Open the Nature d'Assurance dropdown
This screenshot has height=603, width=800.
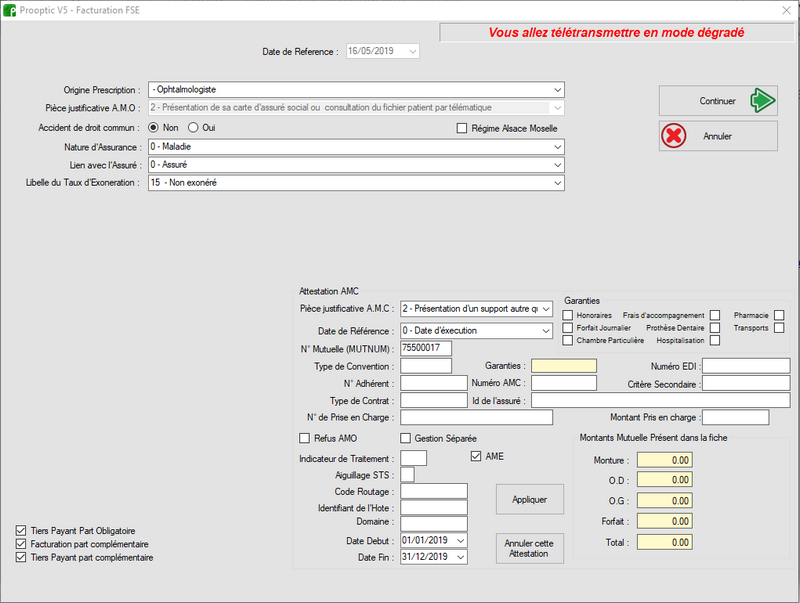557,147
